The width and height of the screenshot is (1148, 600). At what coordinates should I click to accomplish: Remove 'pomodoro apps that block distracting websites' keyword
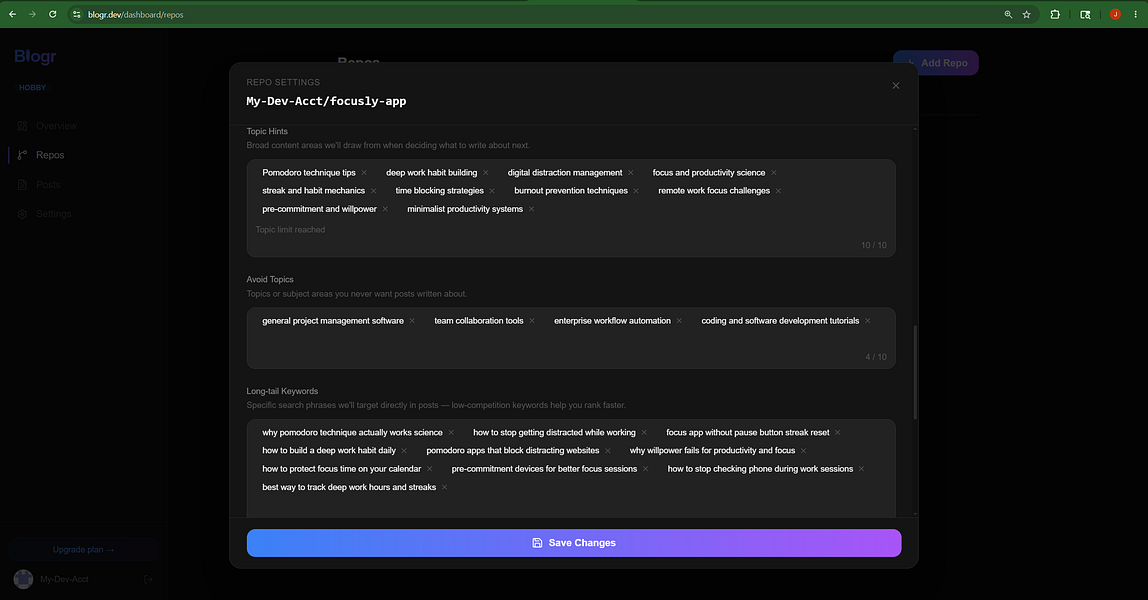608,451
